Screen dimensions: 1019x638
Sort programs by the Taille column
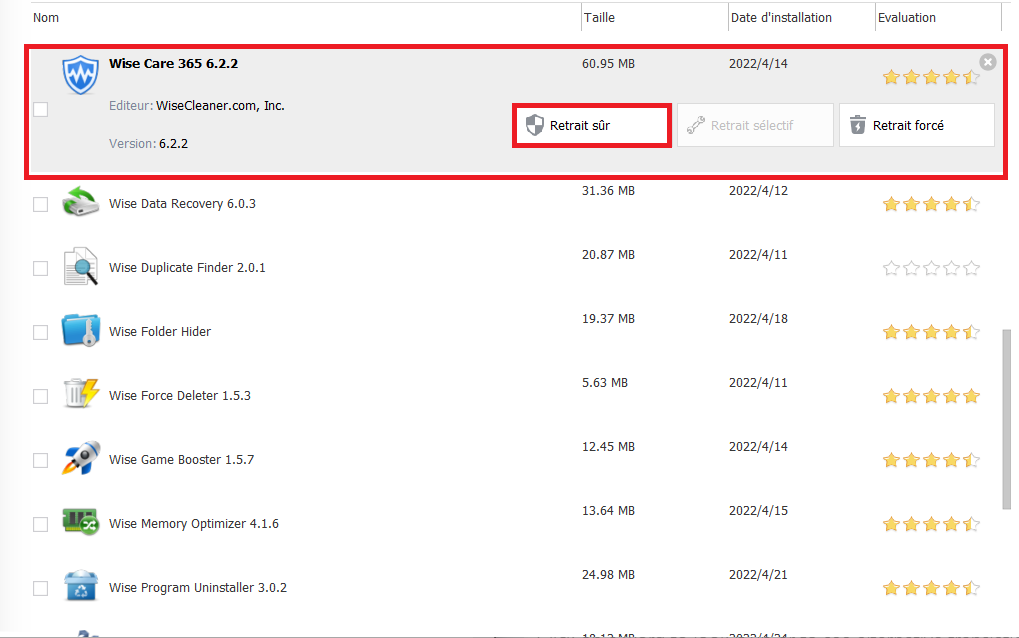tap(599, 18)
